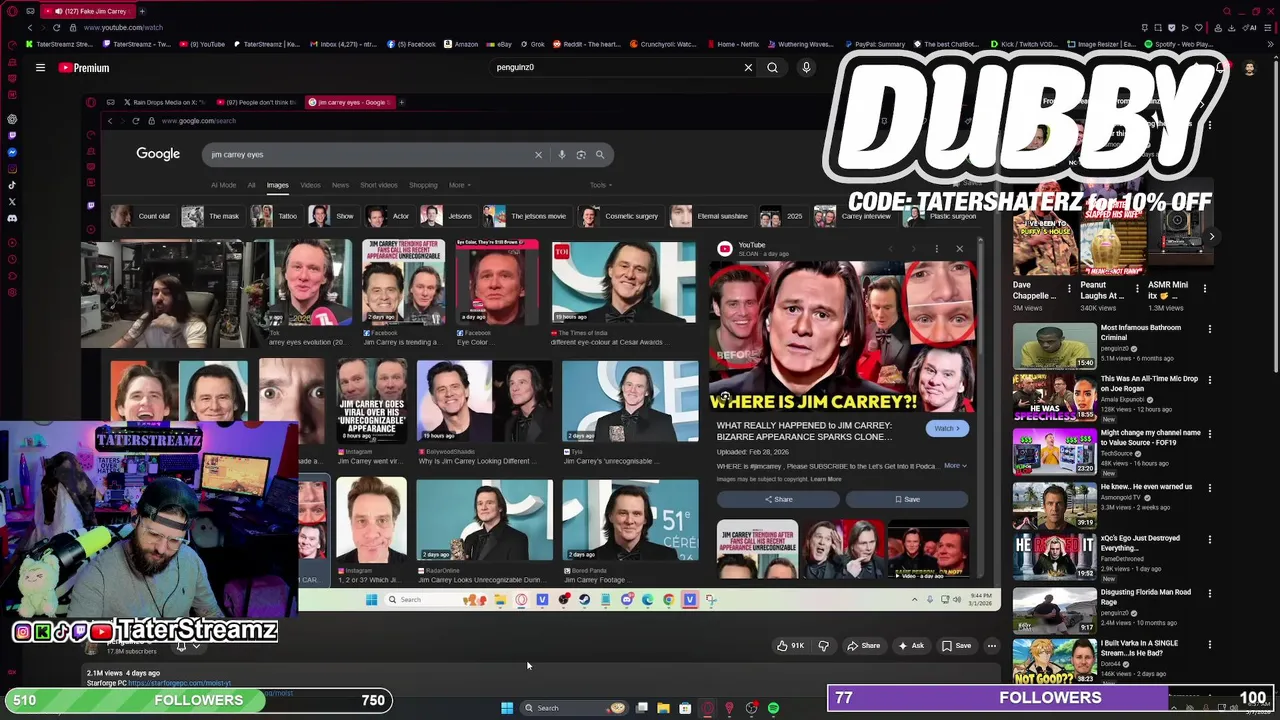Select the Cosmetic surgery filter chip
Viewport: 1280px width, 720px height.
(x=620, y=216)
